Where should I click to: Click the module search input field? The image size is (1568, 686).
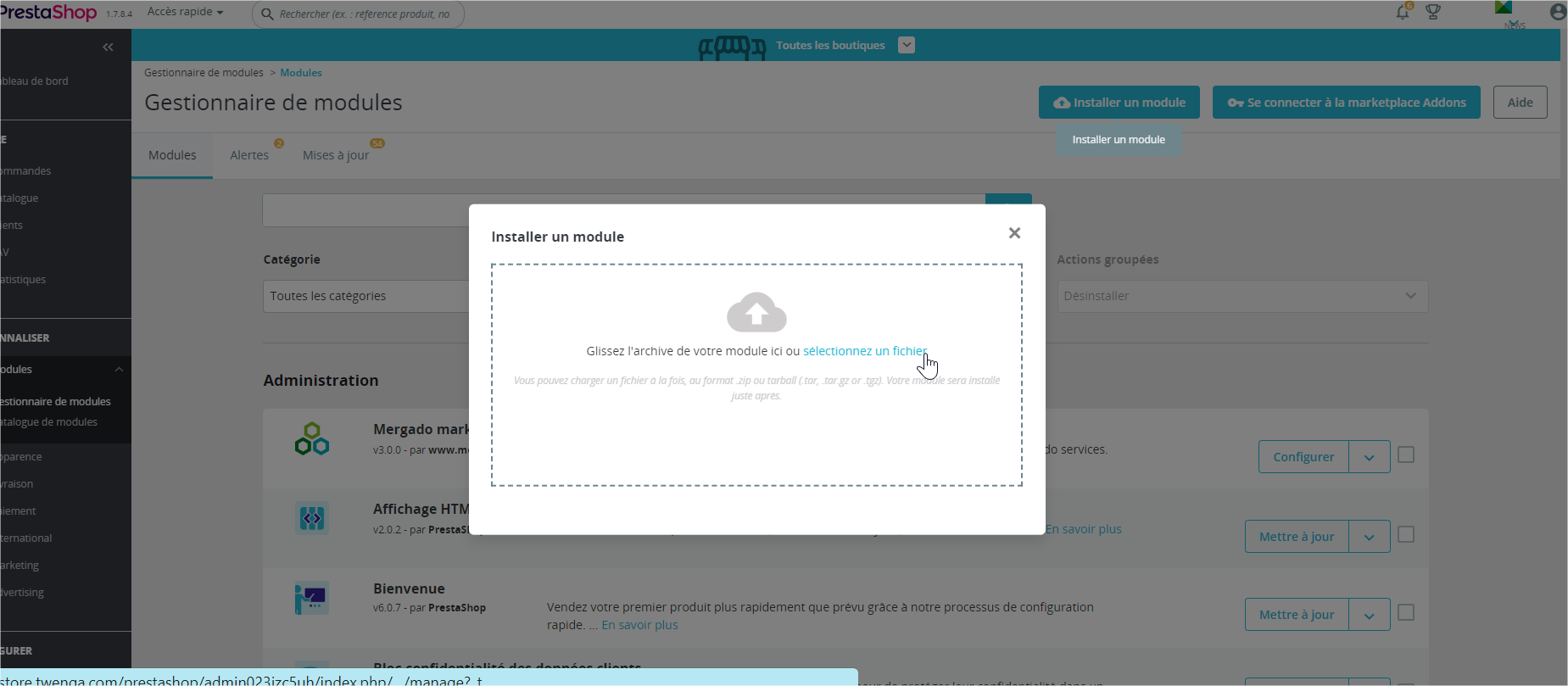(623, 210)
